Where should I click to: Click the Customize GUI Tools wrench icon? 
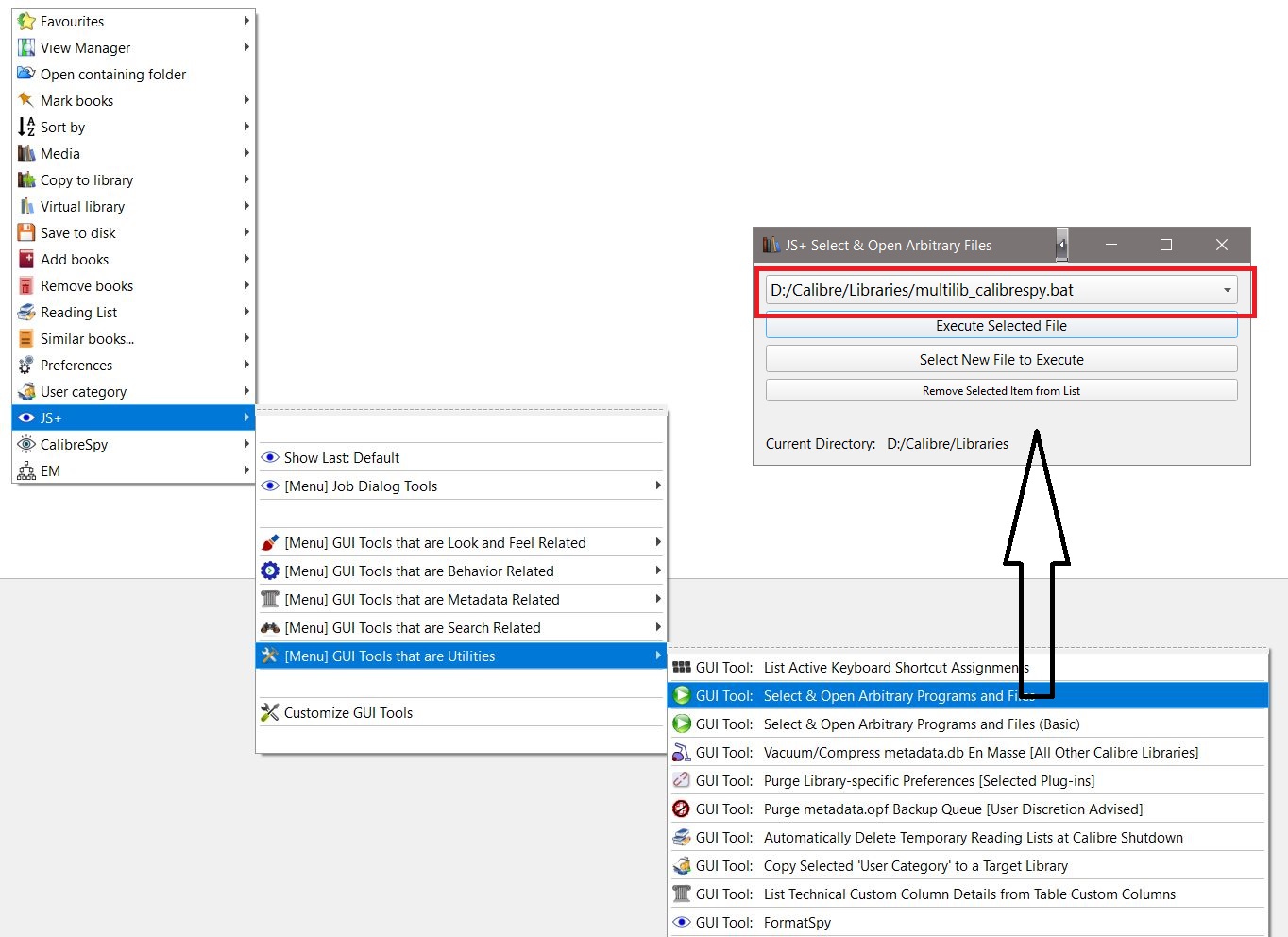point(270,712)
